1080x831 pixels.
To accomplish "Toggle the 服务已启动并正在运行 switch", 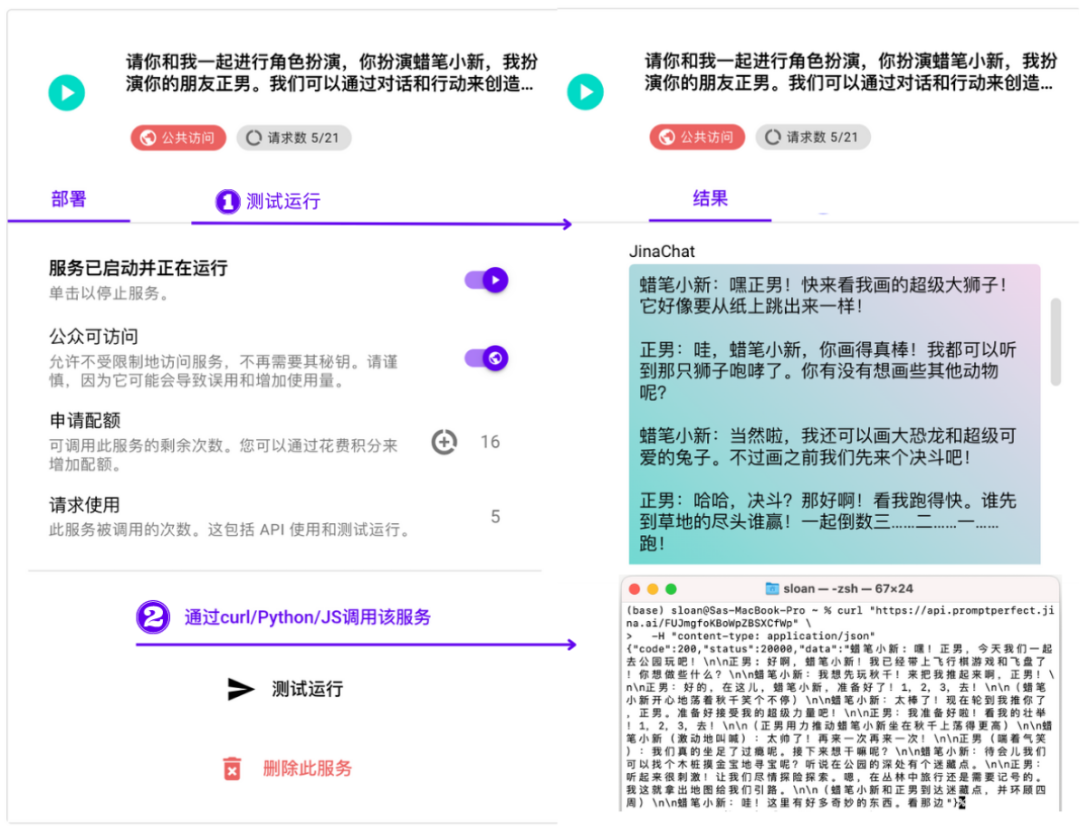I will click(x=486, y=280).
